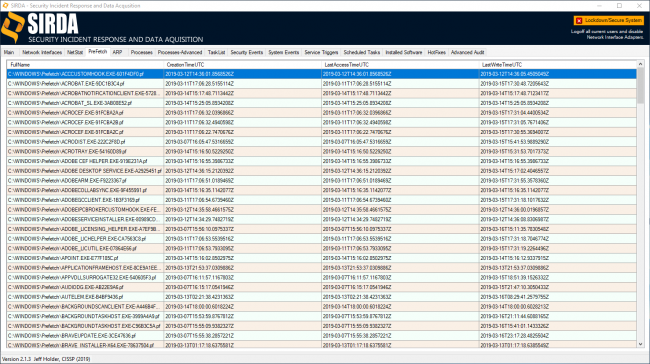Select the AUTELEM.EXE prefetch row

coord(322,297)
